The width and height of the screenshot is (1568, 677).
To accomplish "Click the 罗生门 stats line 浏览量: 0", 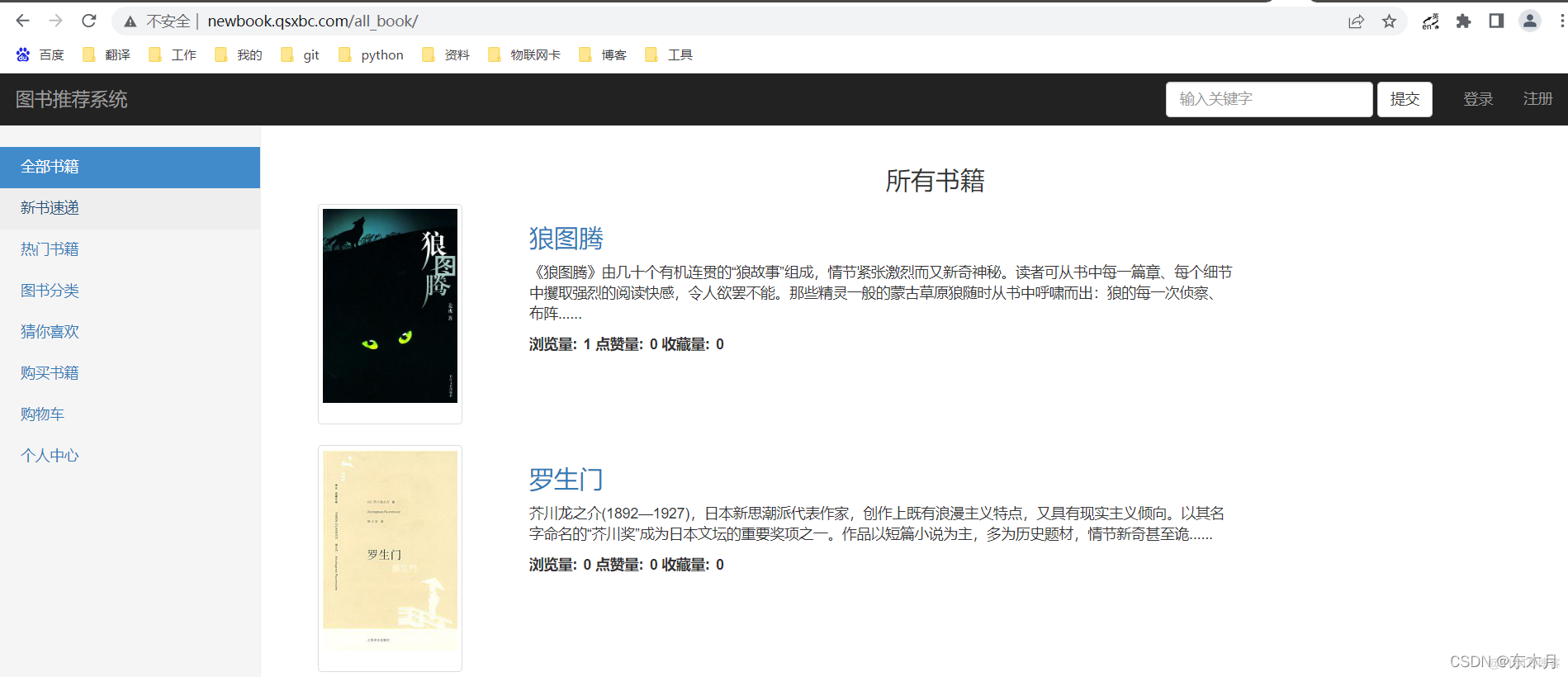I will click(626, 565).
